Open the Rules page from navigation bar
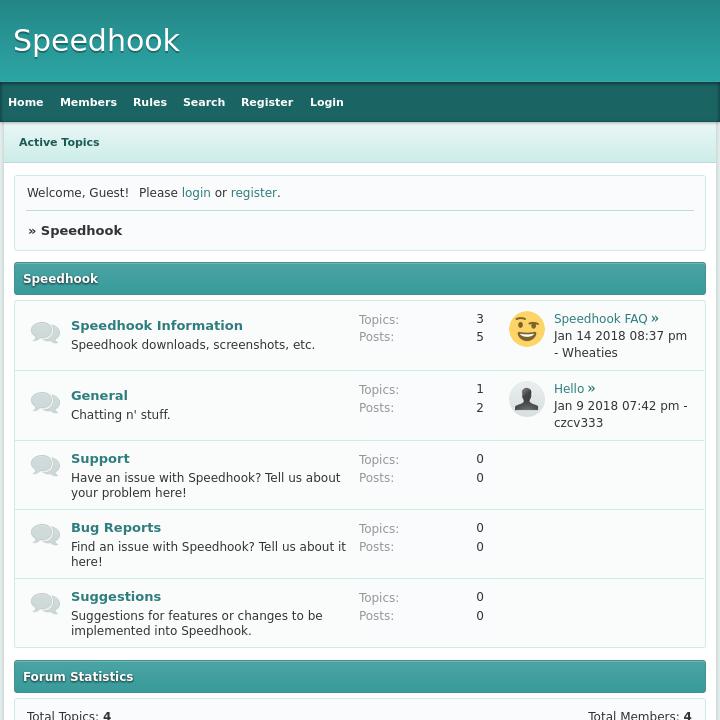The image size is (720, 720). (x=150, y=102)
